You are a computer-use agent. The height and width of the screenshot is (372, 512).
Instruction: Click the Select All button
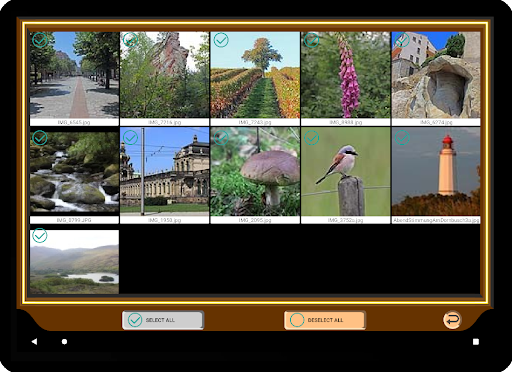[x=163, y=320]
